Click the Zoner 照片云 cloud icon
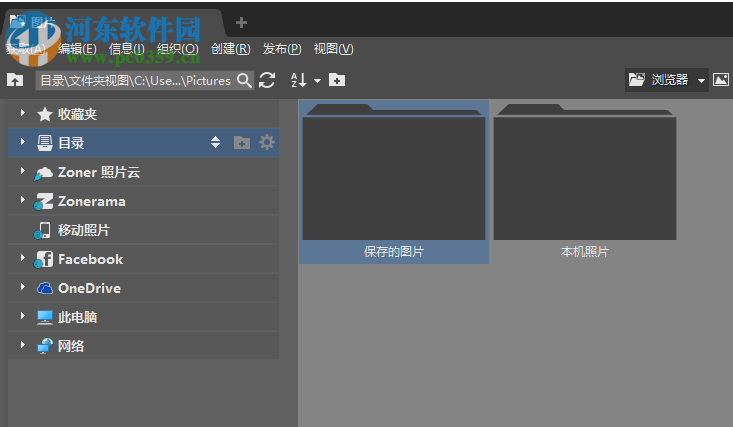Image resolution: width=733 pixels, height=427 pixels. click(43, 173)
